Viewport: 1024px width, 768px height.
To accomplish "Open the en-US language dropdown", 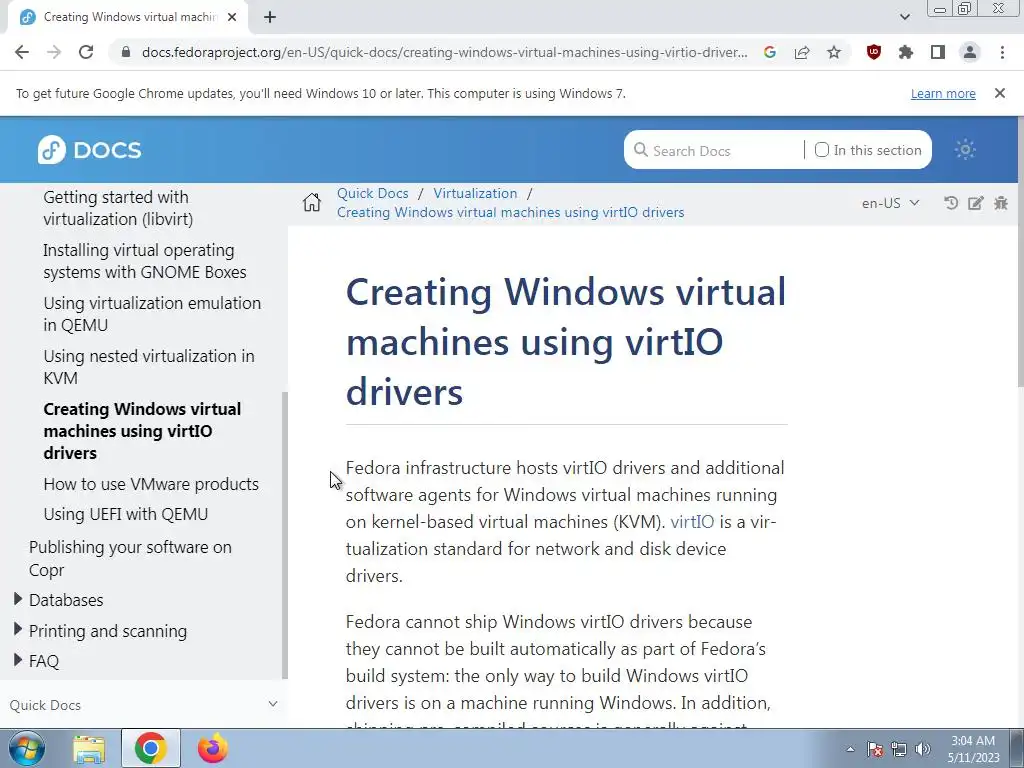I will [x=890, y=203].
